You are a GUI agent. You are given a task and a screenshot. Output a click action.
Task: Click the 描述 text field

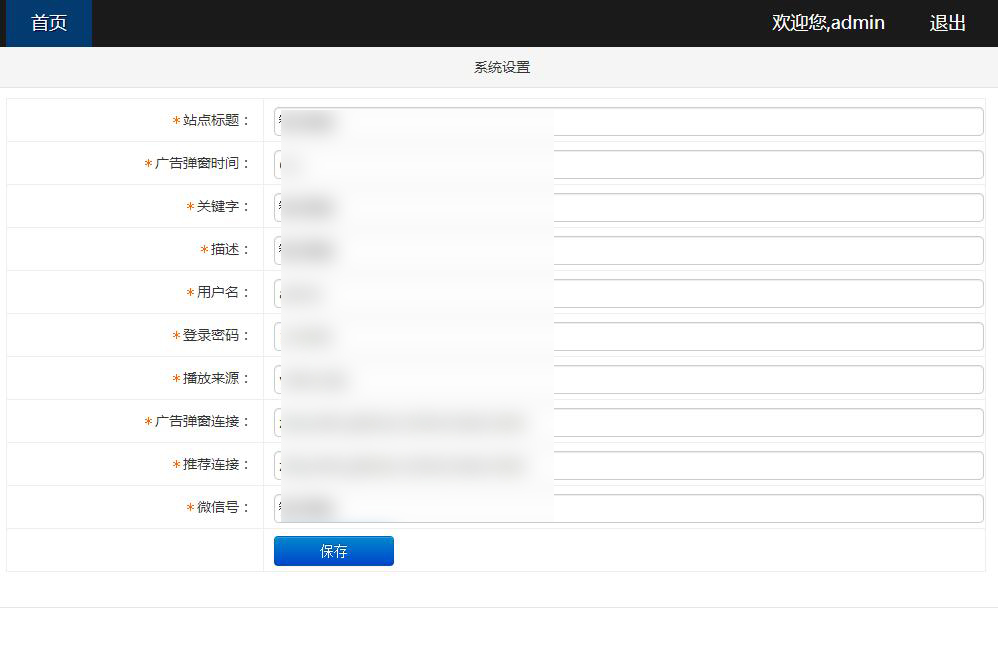(628, 250)
